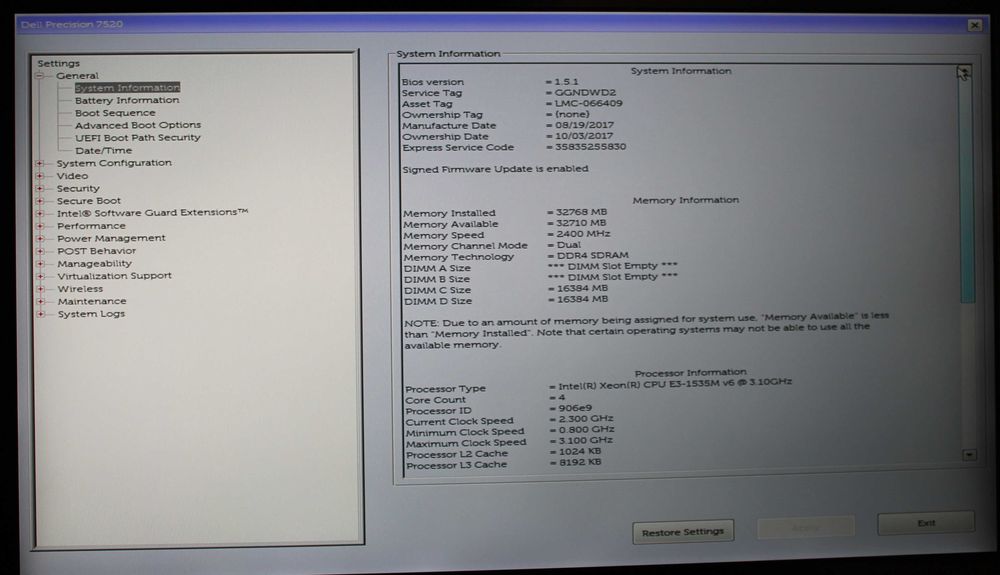Click the Restore Settings button
The image size is (1000, 575).
point(683,532)
